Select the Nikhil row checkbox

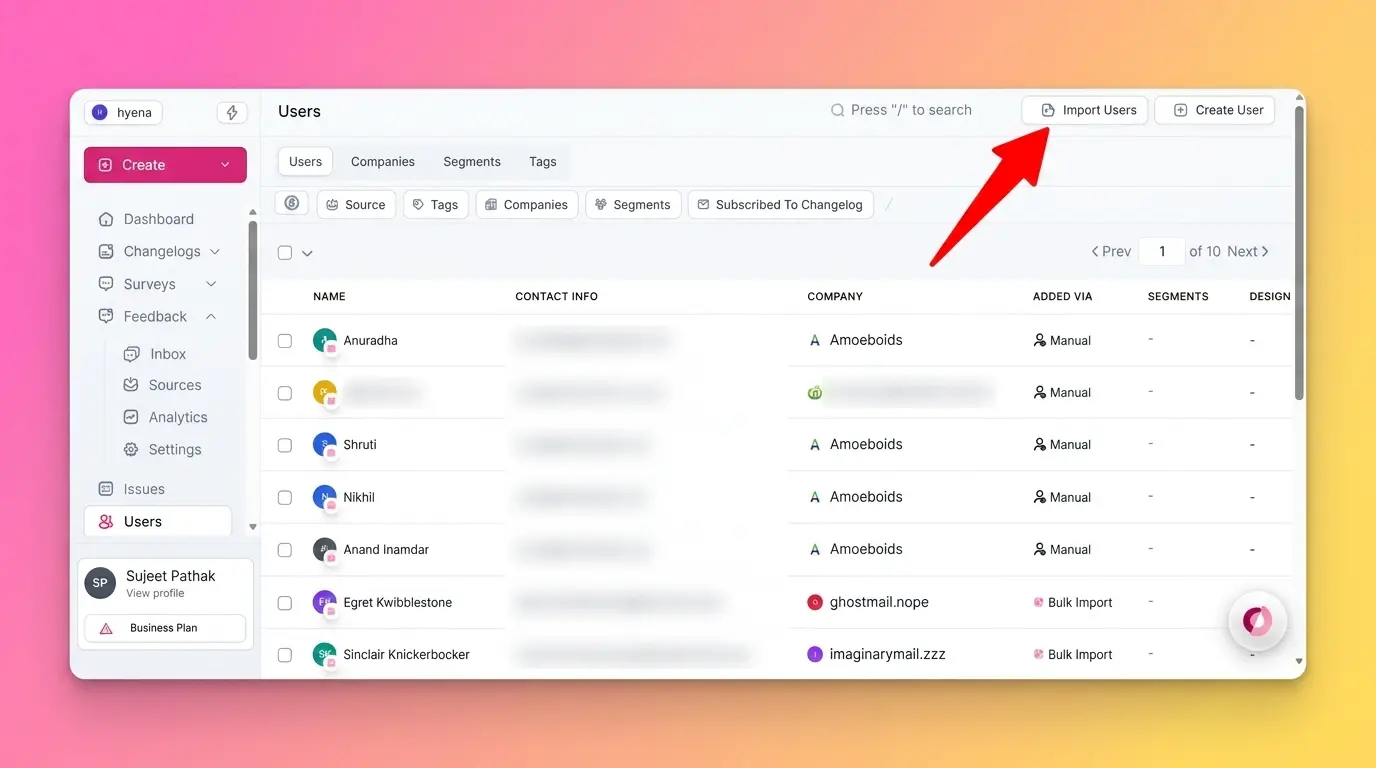coord(285,497)
